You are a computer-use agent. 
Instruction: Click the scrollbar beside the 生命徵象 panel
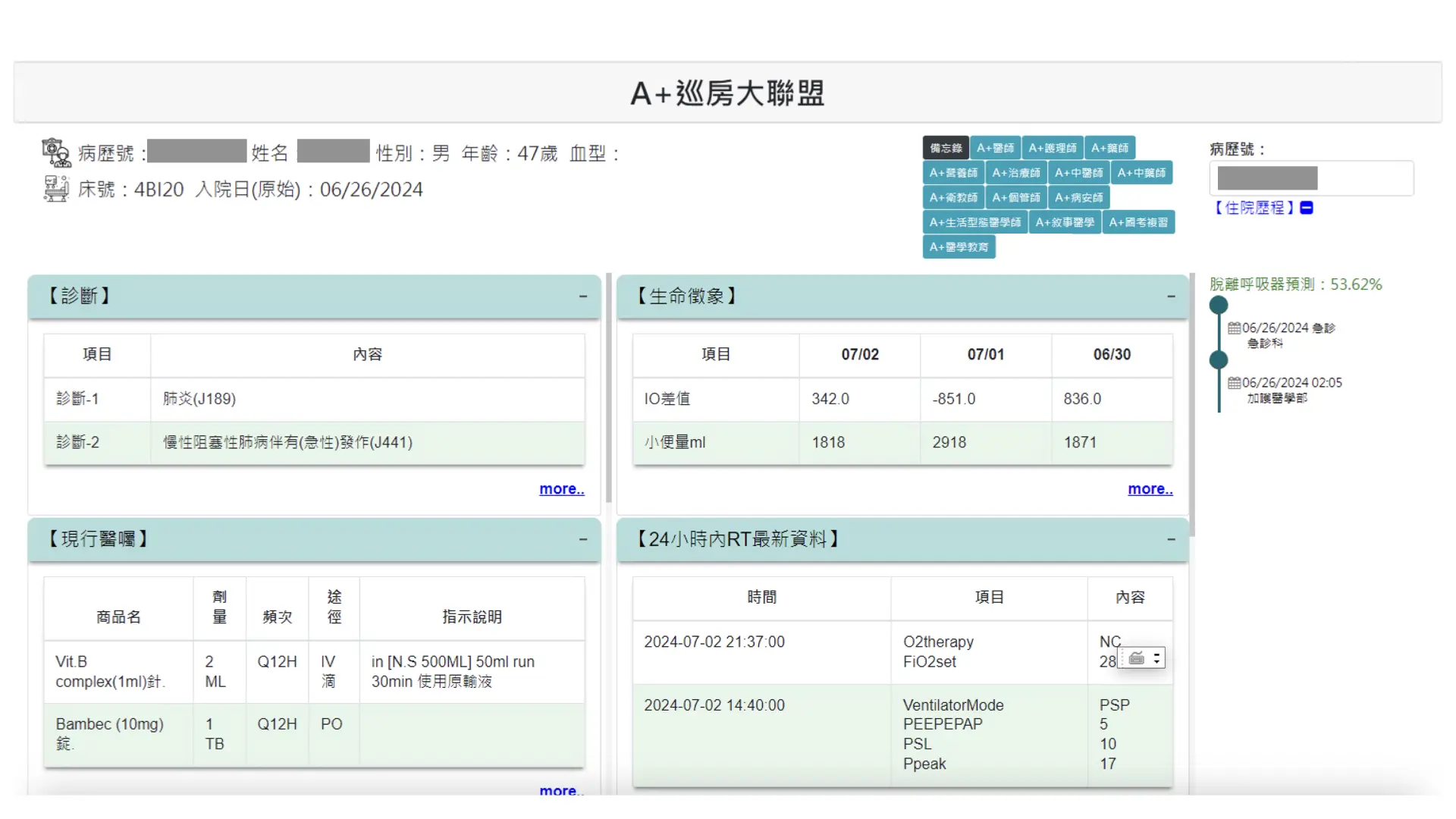click(x=1192, y=405)
